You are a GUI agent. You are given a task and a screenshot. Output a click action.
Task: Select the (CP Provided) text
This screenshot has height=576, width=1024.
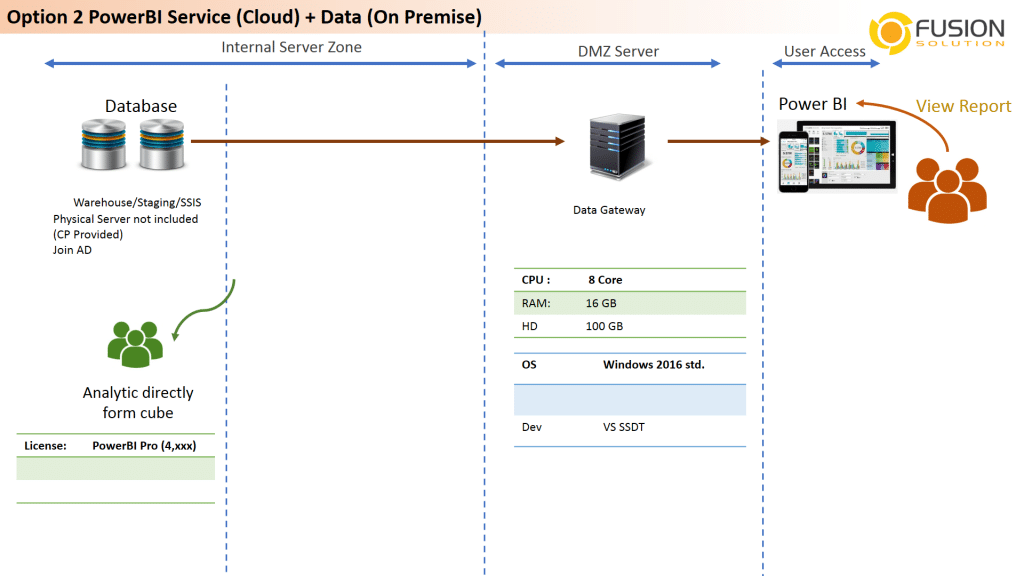click(x=88, y=234)
